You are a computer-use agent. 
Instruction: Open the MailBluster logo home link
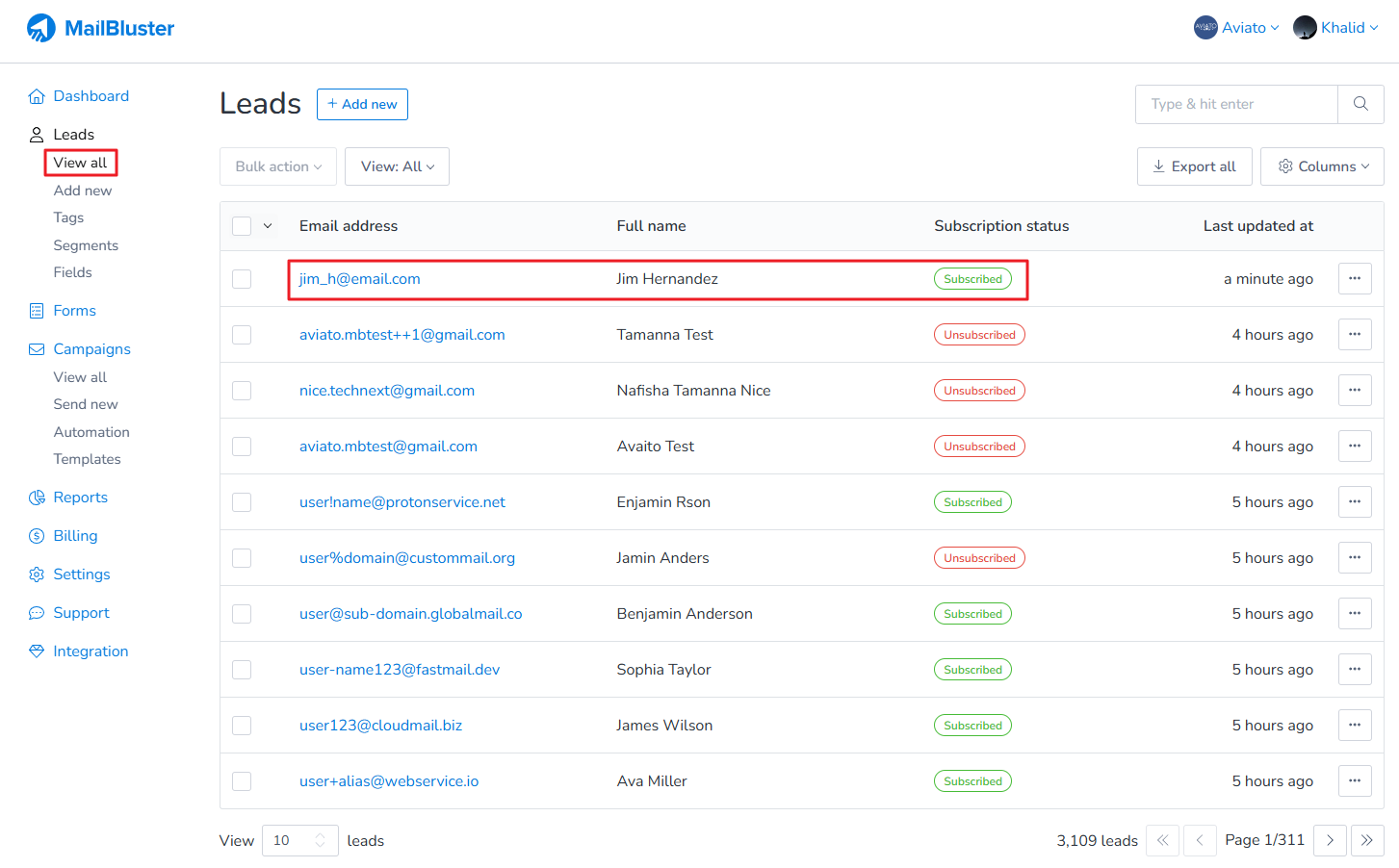(101, 28)
